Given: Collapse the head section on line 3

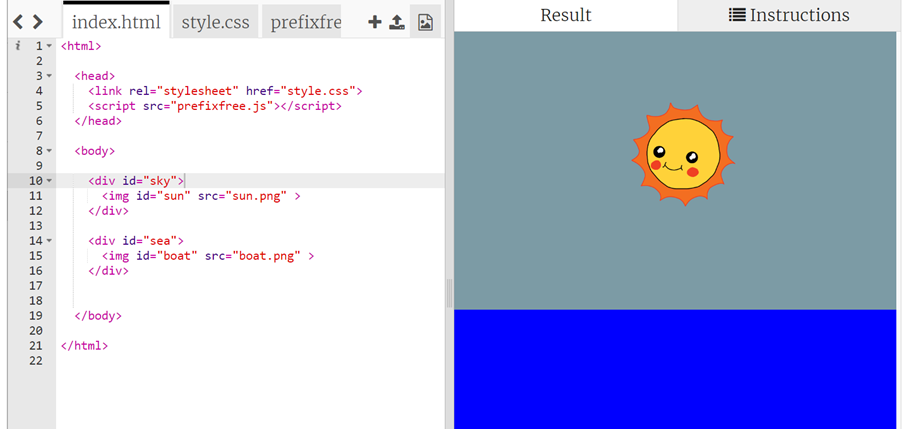Looking at the screenshot, I should (x=49, y=76).
